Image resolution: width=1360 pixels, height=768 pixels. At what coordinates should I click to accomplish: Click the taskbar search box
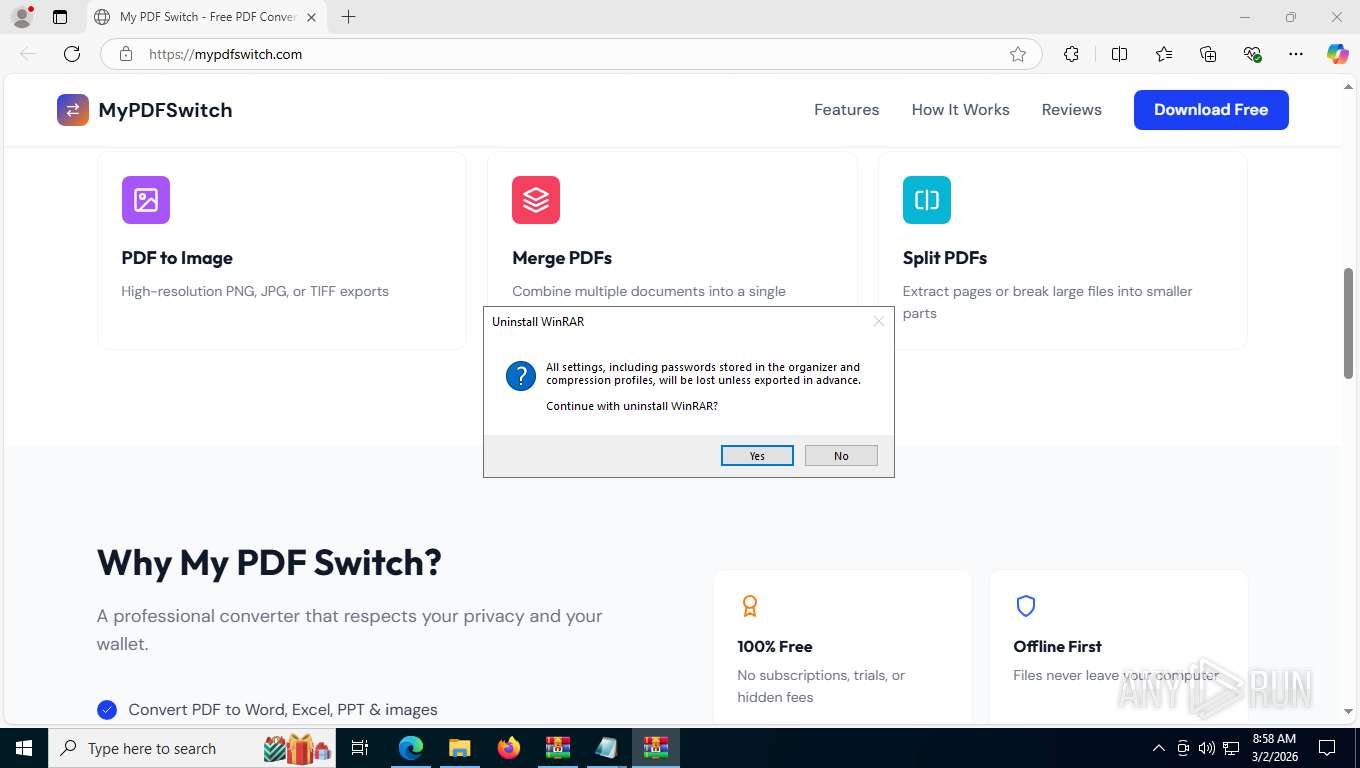tap(194, 748)
